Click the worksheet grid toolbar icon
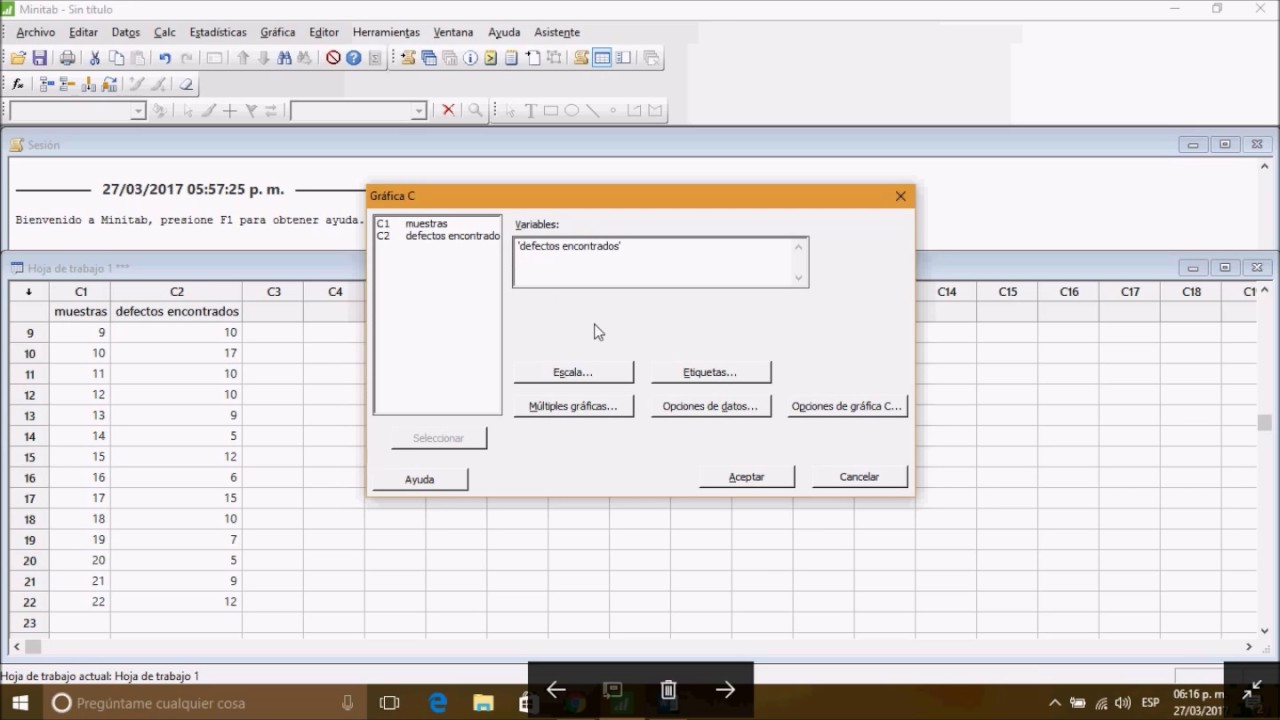 click(602, 58)
